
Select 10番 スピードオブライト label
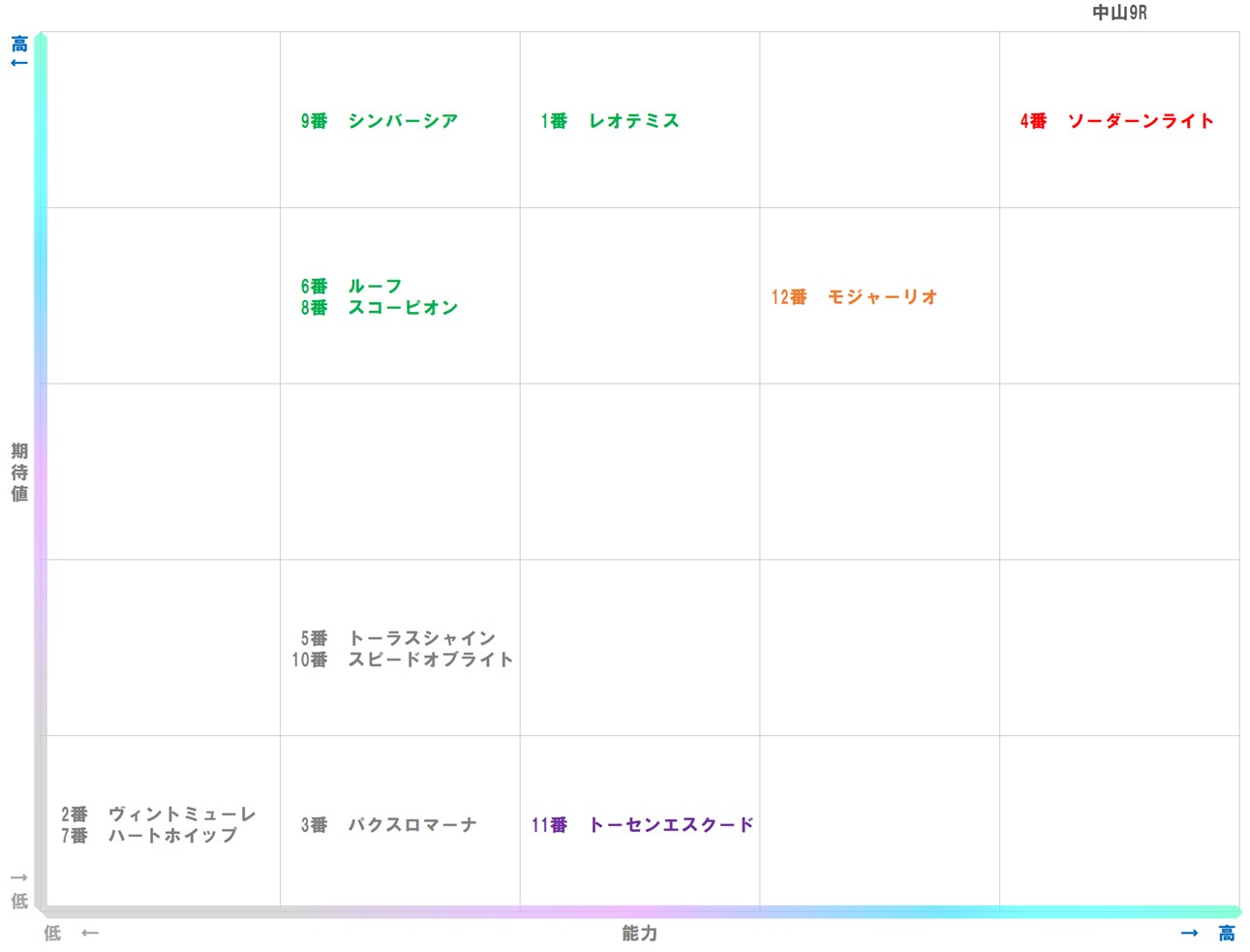(x=401, y=660)
